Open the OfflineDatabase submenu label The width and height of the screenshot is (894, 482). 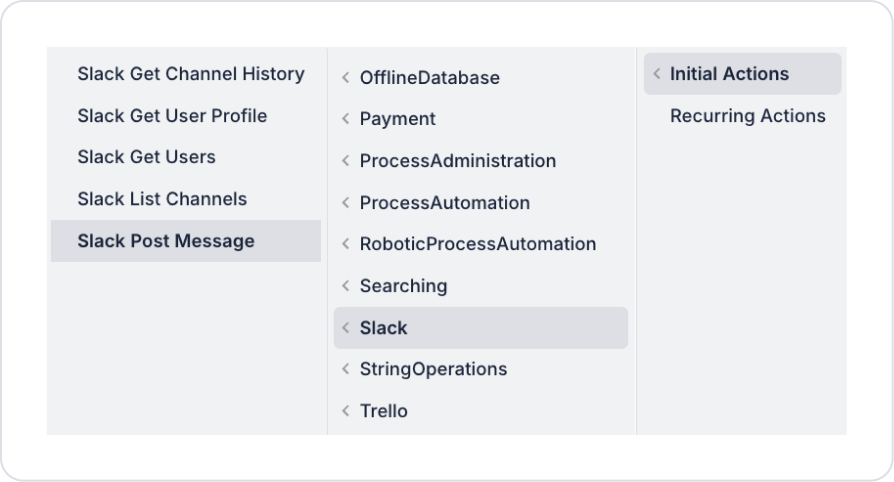tap(429, 77)
